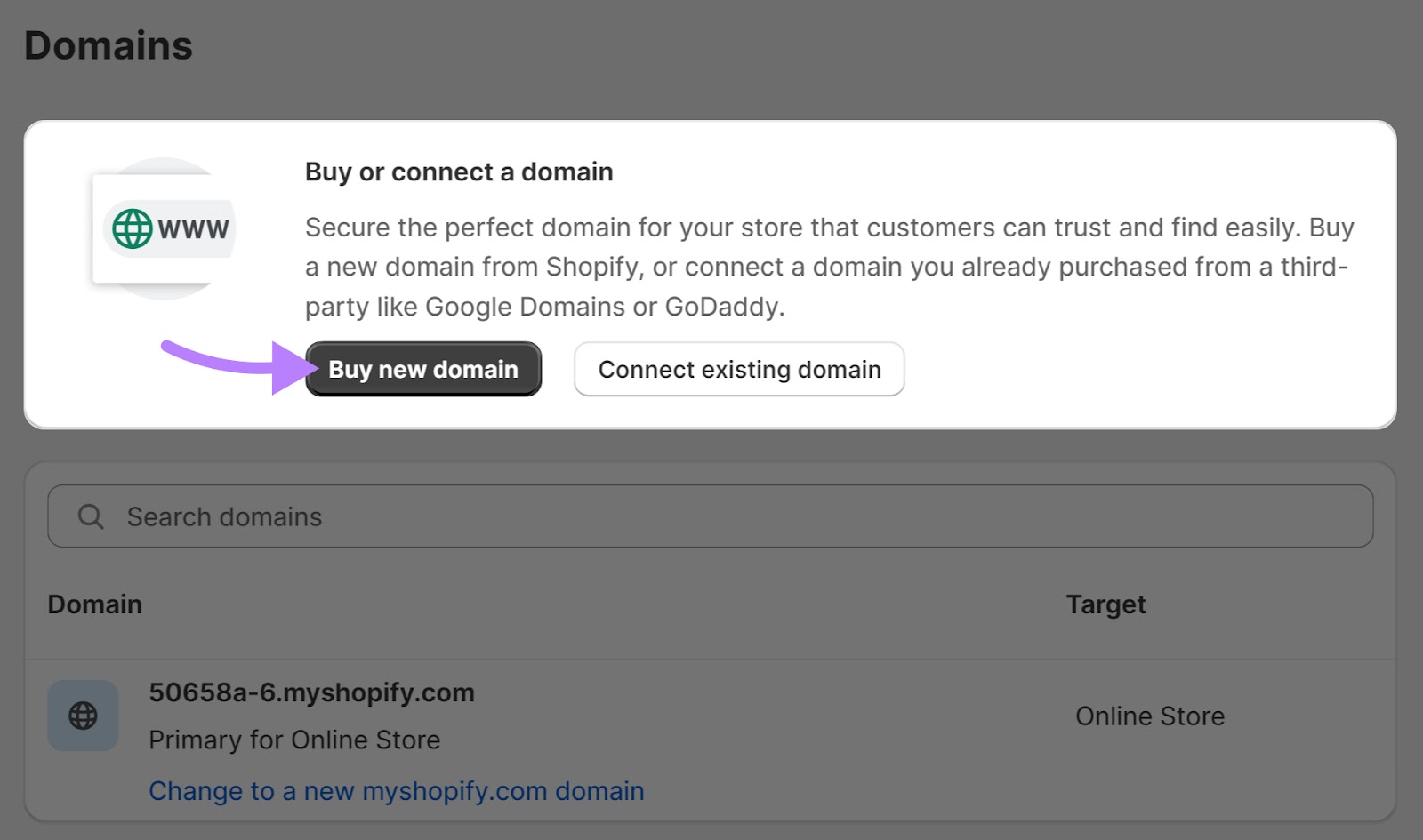The width and height of the screenshot is (1423, 840).
Task: Select the search icon inside the domains field
Action: [90, 516]
